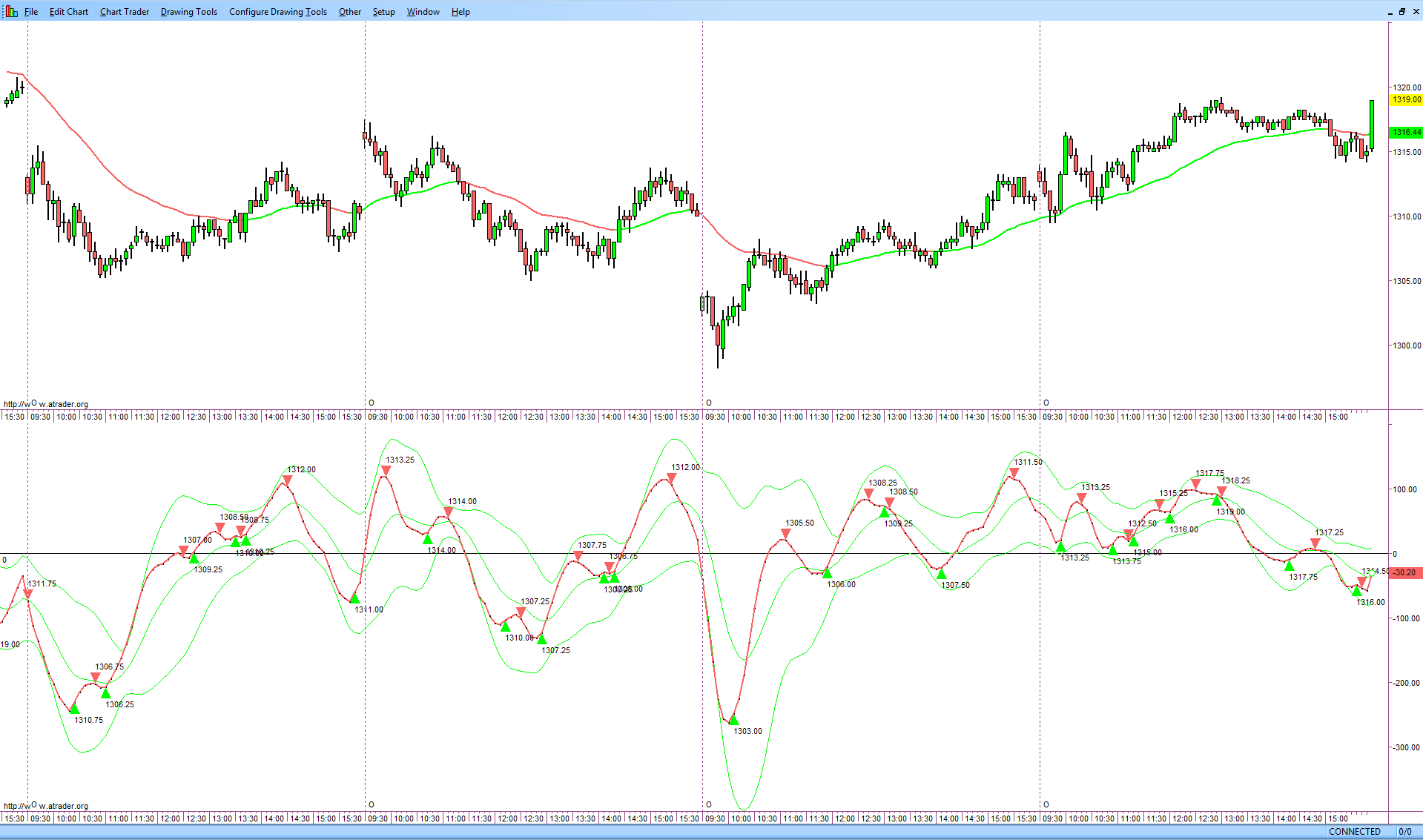Open the Chart Trader menu
The image size is (1423, 840).
click(x=125, y=12)
